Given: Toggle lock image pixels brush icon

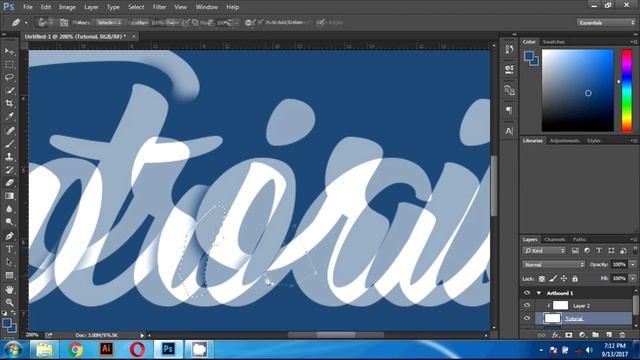Looking at the screenshot, I should point(553,279).
